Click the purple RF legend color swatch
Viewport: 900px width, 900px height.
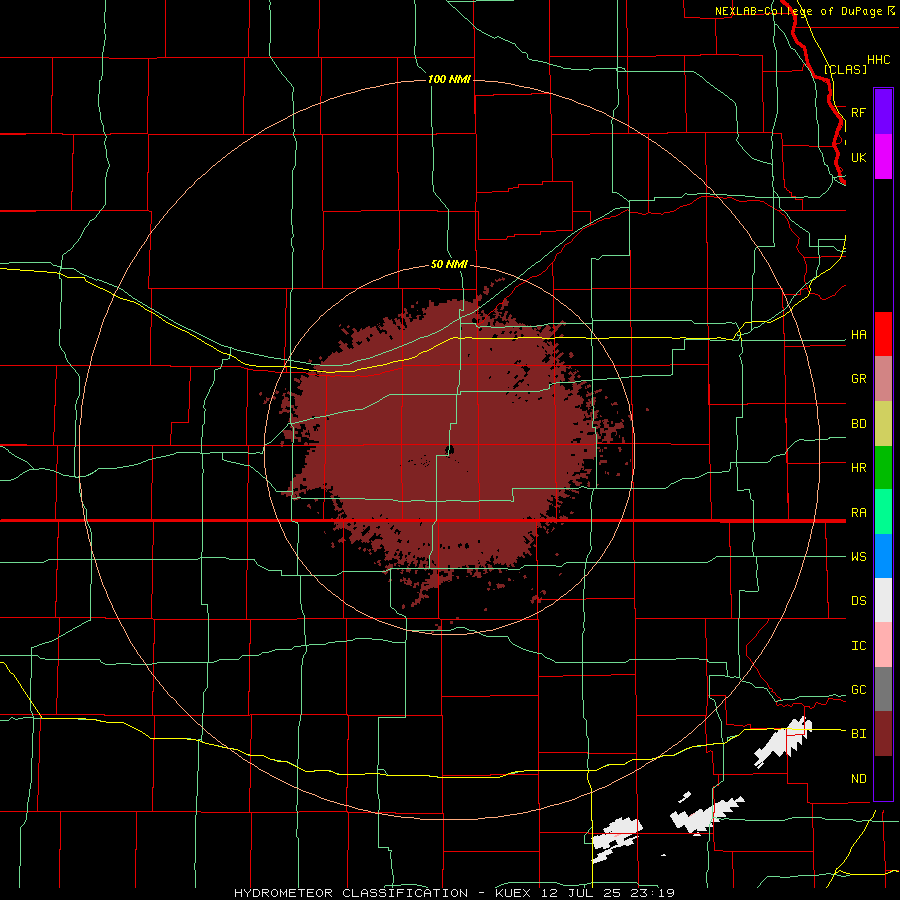point(883,112)
